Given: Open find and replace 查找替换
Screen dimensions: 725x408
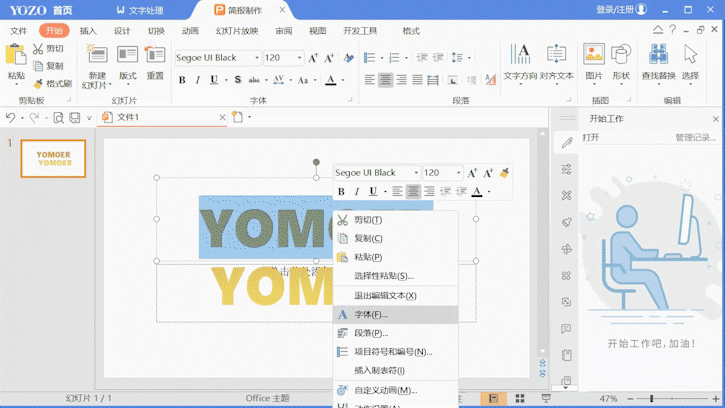Looking at the screenshot, I should (x=658, y=56).
